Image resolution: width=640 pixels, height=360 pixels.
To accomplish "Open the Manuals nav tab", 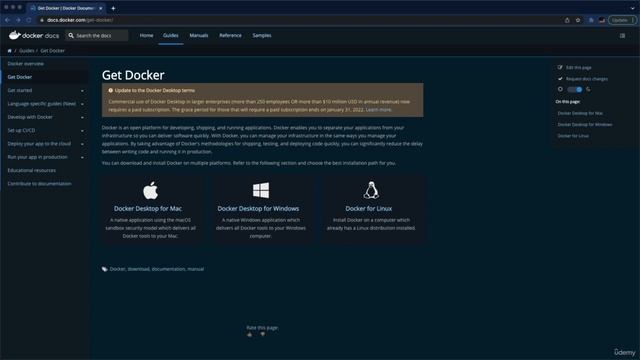I will [199, 36].
